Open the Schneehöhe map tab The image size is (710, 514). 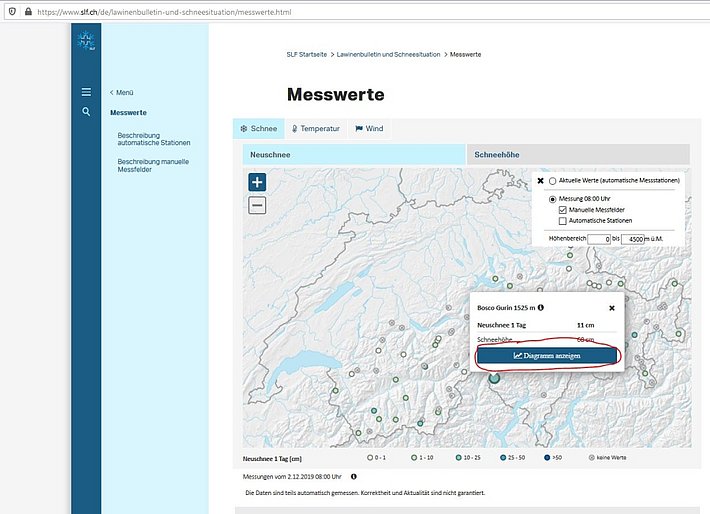pos(577,155)
